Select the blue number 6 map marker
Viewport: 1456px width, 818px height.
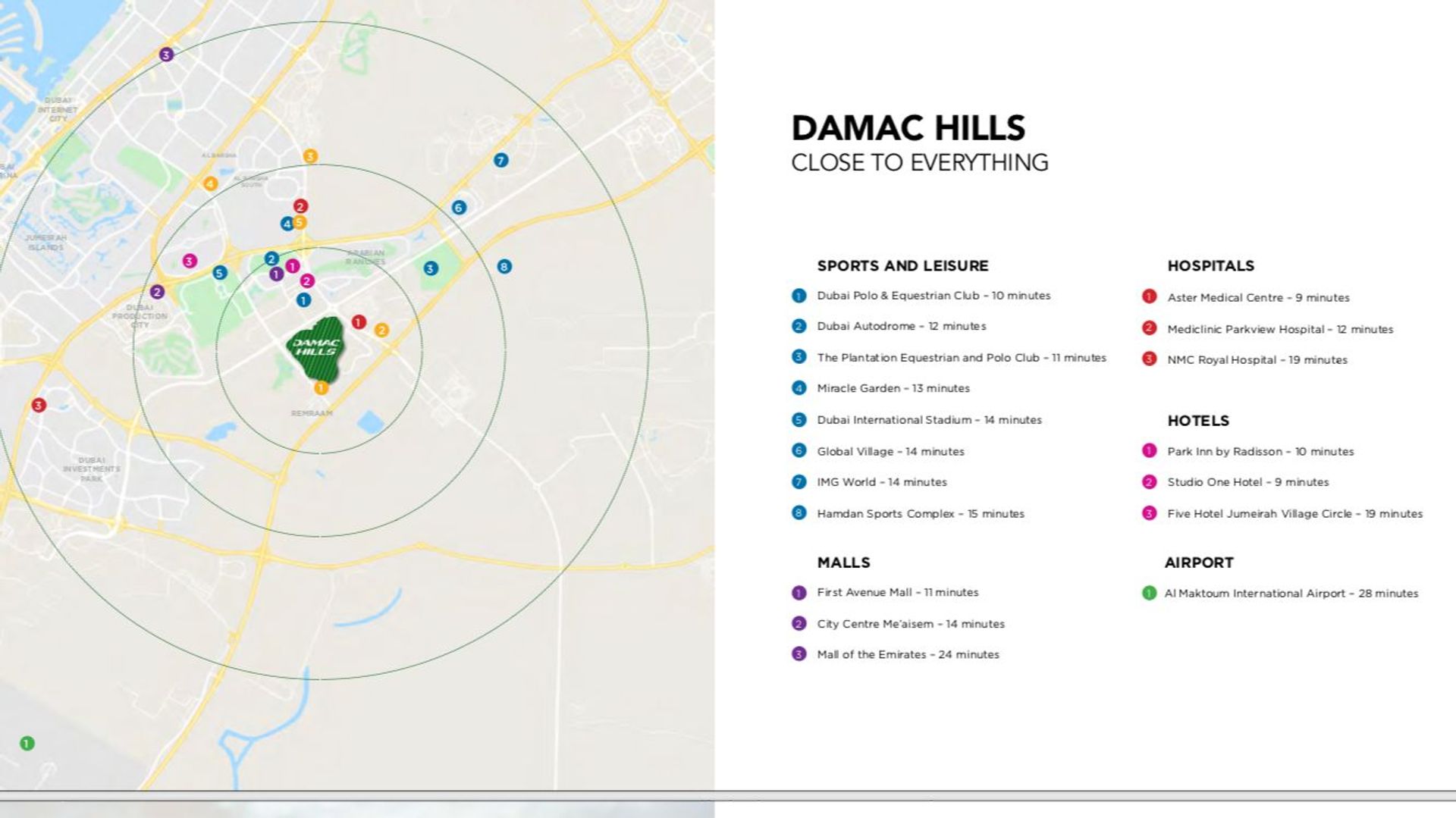[x=459, y=208]
